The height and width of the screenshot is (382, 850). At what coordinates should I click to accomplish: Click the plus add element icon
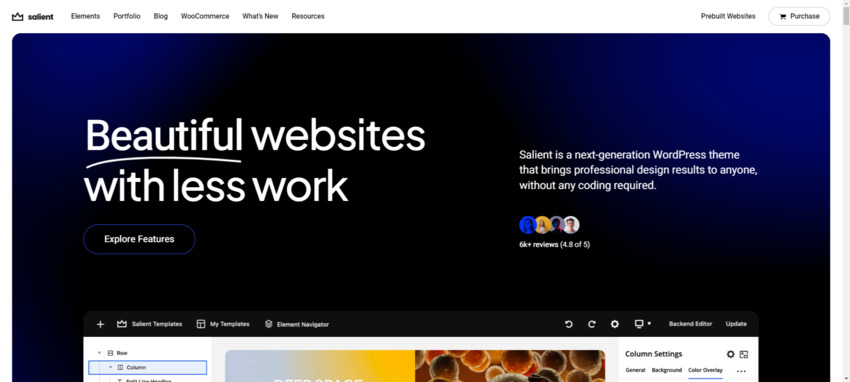pyautogui.click(x=100, y=324)
